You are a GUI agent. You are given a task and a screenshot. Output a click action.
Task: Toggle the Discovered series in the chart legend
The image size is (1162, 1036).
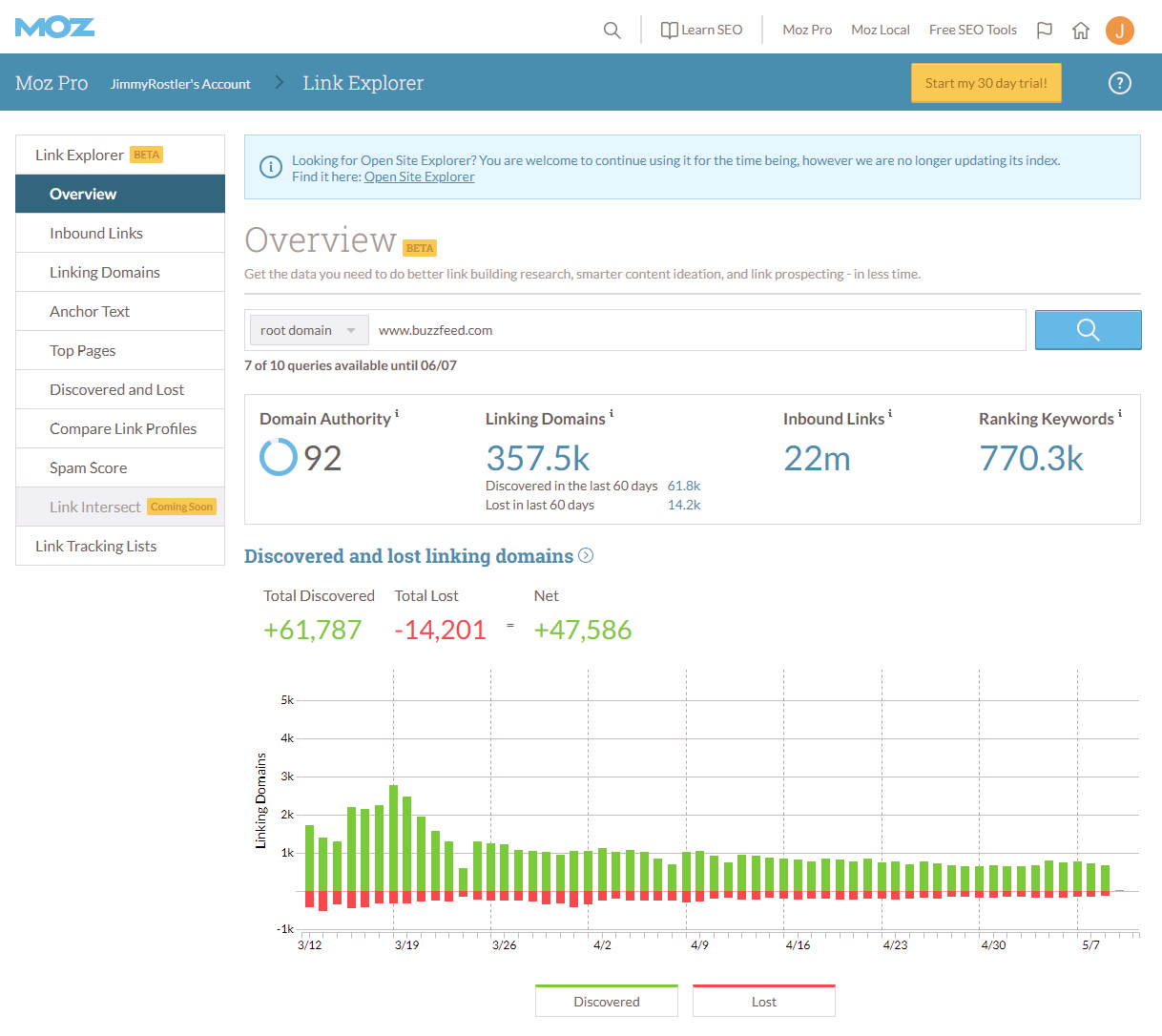pos(606,1002)
